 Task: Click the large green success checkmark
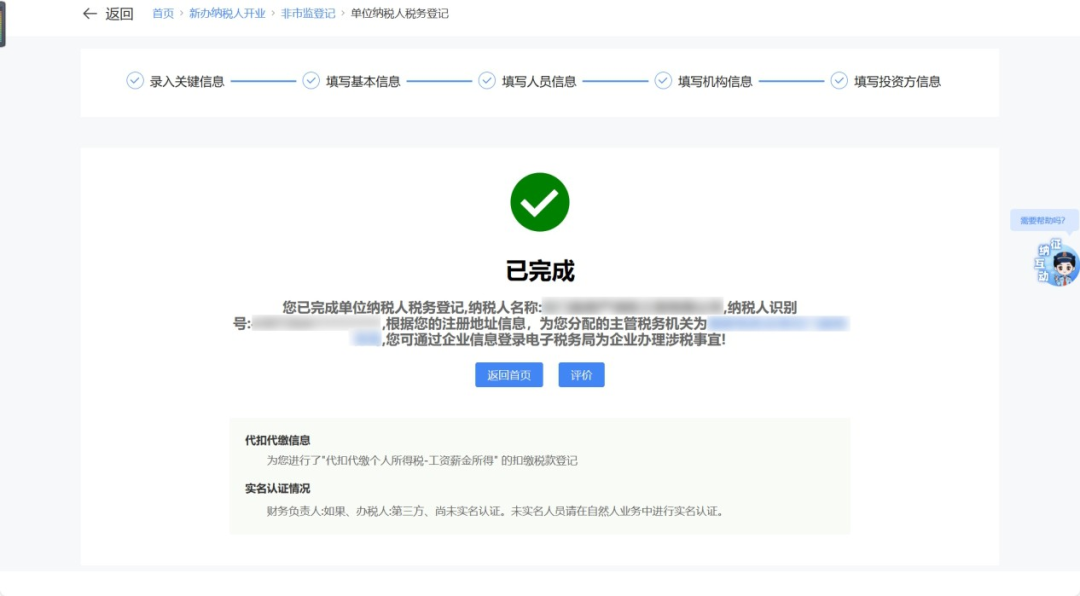pos(540,202)
